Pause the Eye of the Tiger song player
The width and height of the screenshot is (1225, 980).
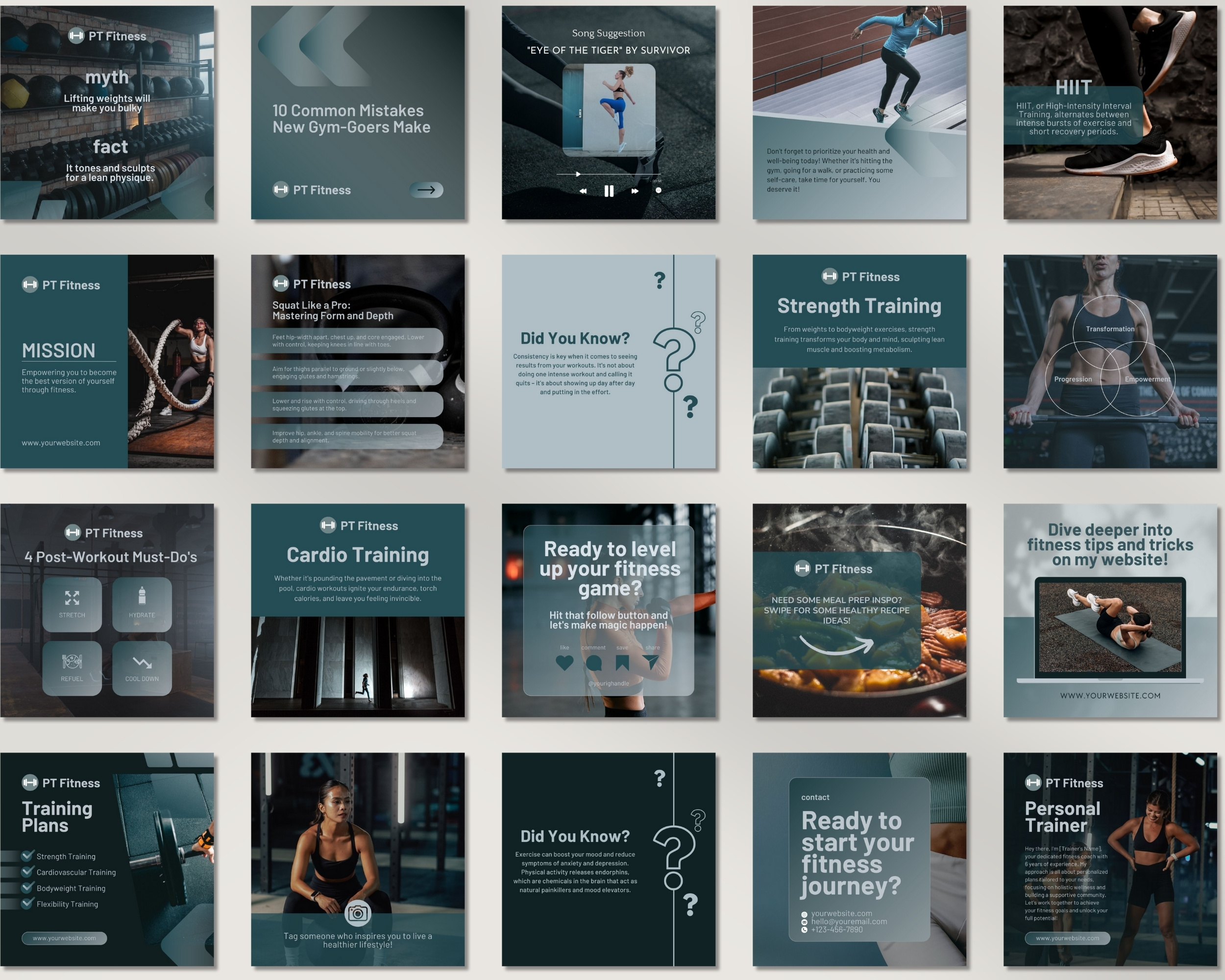point(609,192)
